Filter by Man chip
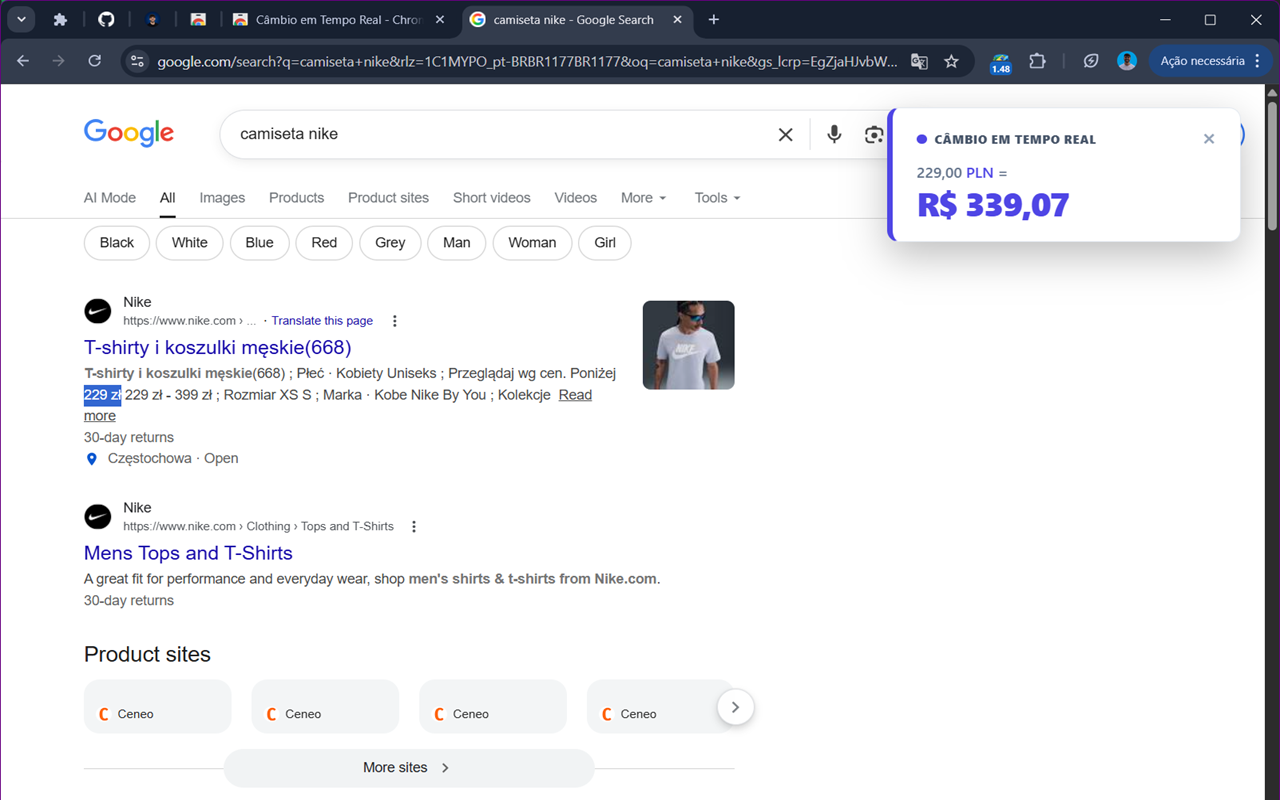The width and height of the screenshot is (1280, 800). click(457, 243)
